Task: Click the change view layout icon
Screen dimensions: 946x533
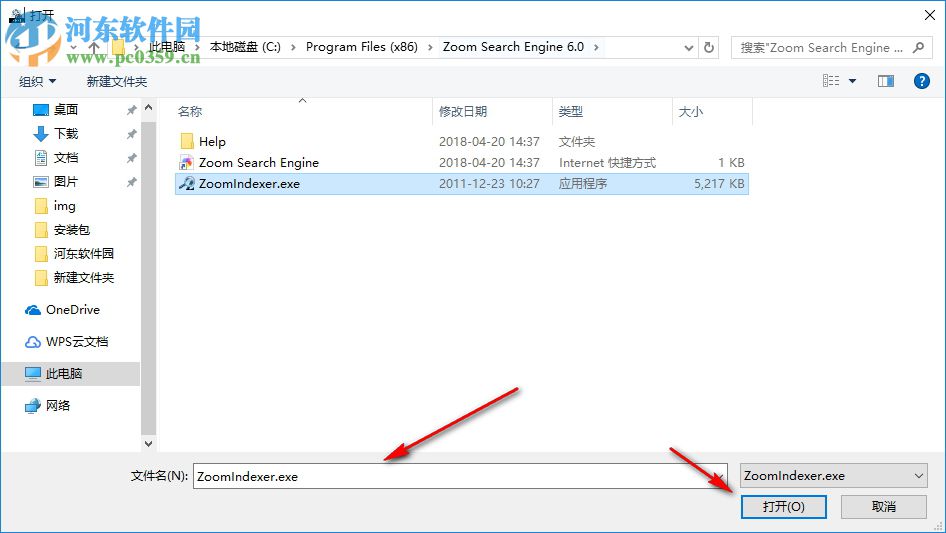Action: coord(831,81)
